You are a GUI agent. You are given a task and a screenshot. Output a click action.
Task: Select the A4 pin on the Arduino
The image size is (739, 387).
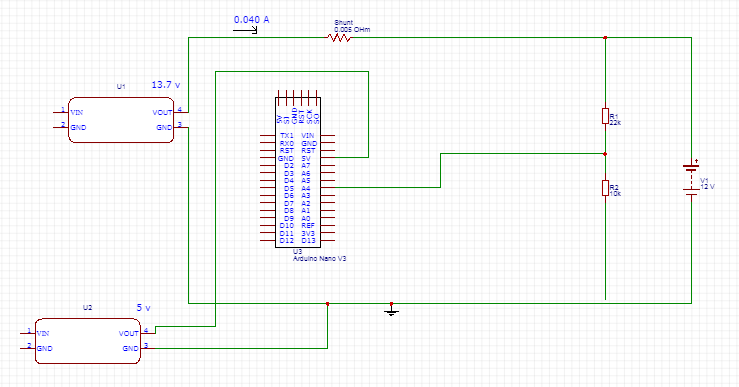tap(306, 188)
